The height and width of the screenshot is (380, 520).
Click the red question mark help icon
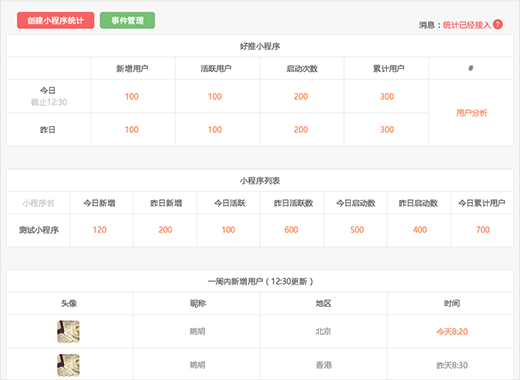coord(498,25)
